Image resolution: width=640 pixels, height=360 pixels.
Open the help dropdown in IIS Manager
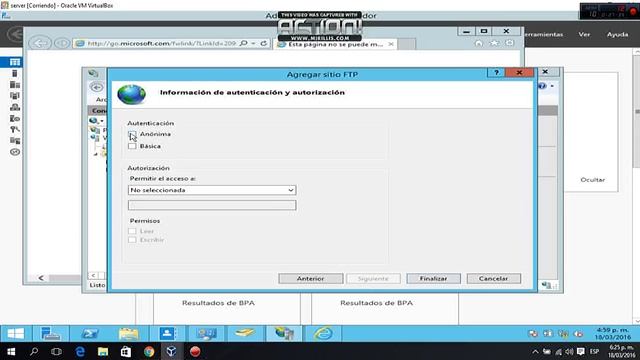(x=546, y=86)
